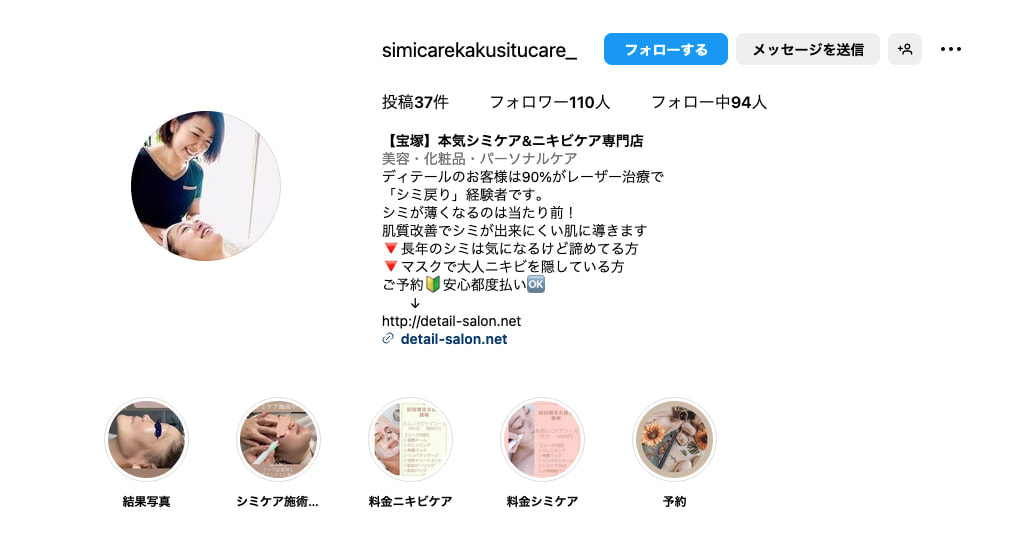Open the 料金ニキビケア highlight circle
This screenshot has width=1032, height=539.
tap(410, 439)
